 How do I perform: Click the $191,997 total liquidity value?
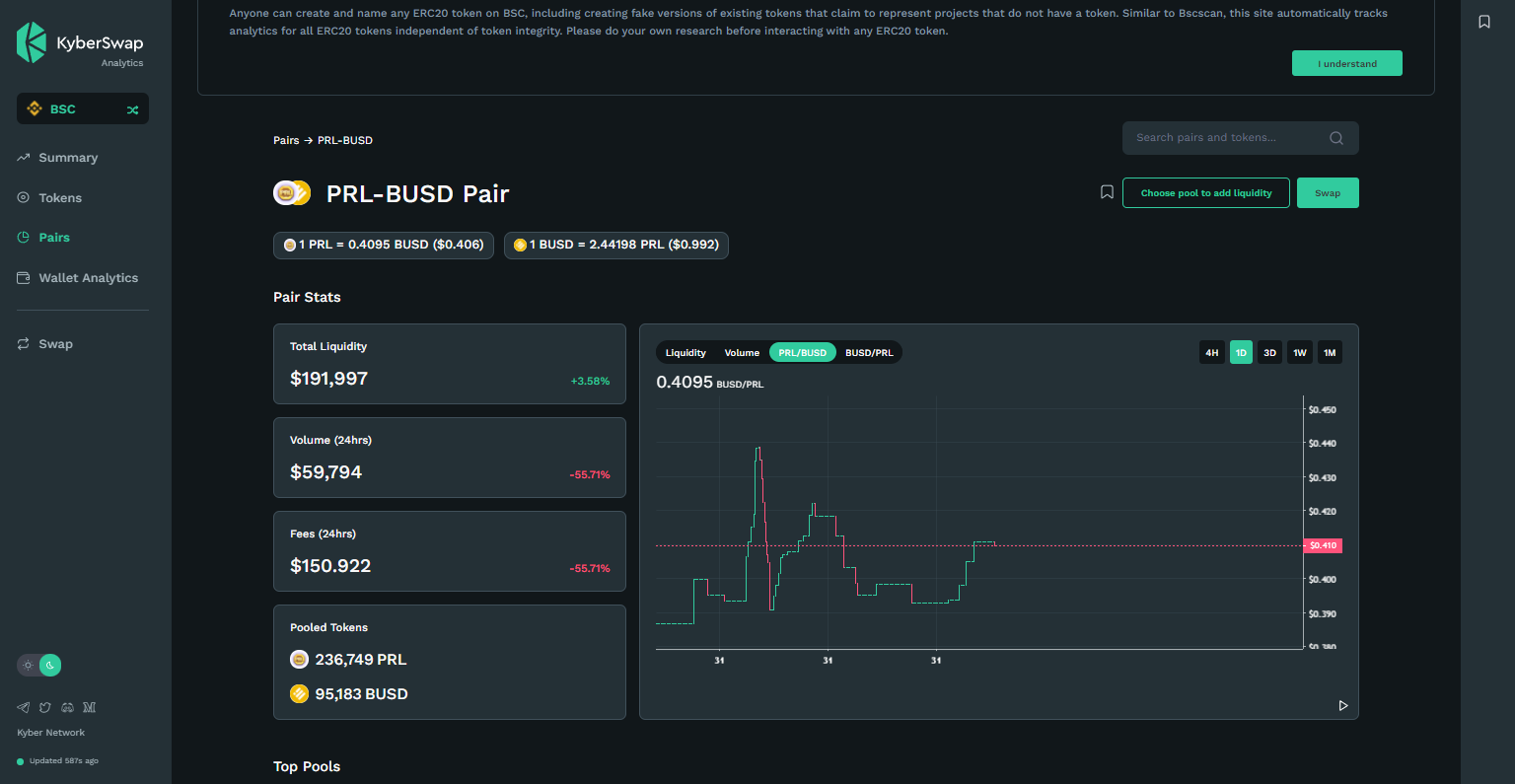(x=328, y=379)
